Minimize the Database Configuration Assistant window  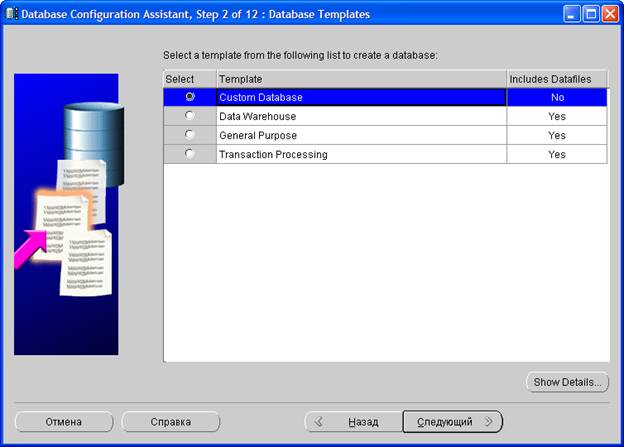[572, 14]
